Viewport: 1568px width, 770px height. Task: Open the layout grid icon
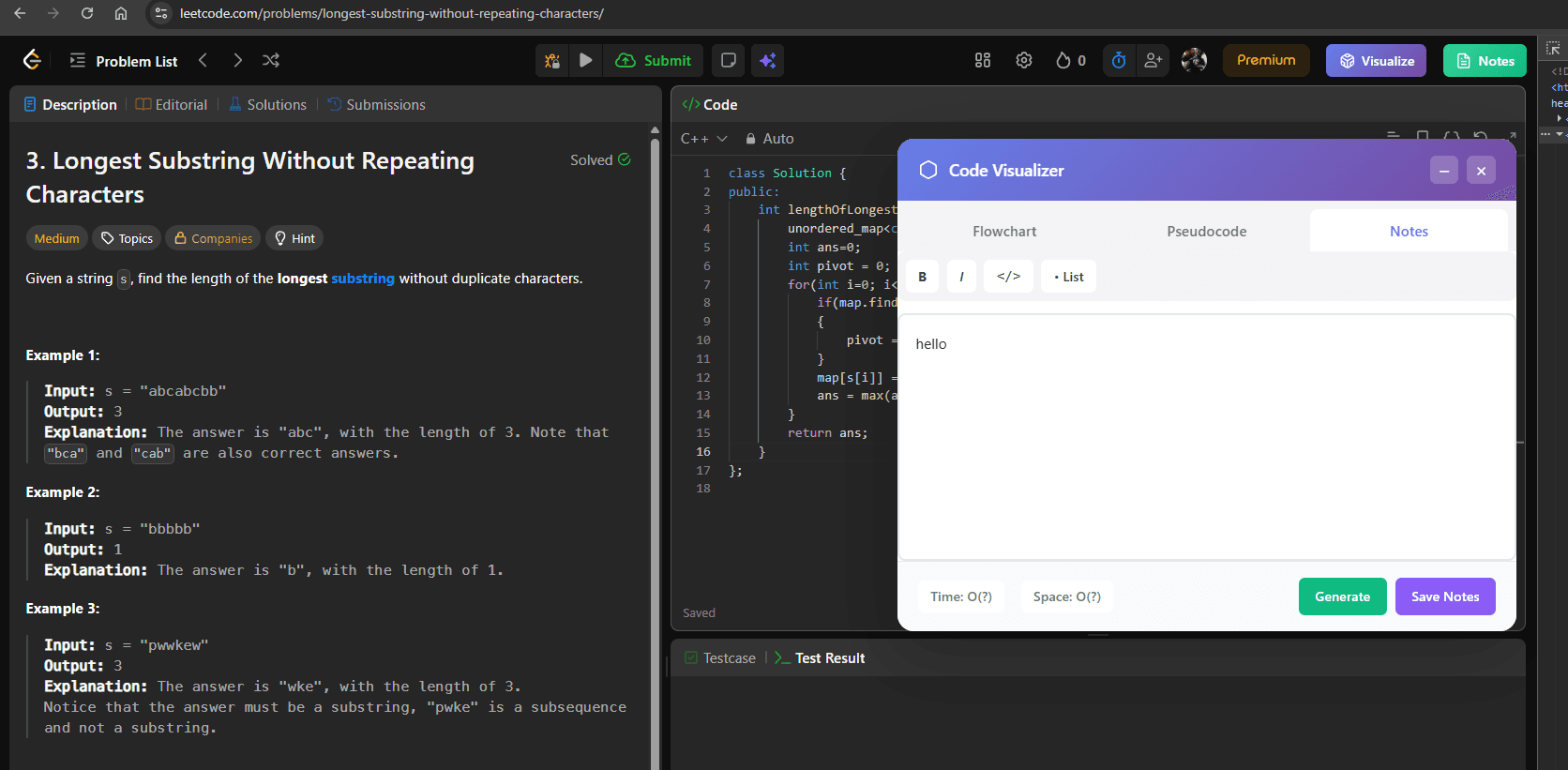[982, 61]
